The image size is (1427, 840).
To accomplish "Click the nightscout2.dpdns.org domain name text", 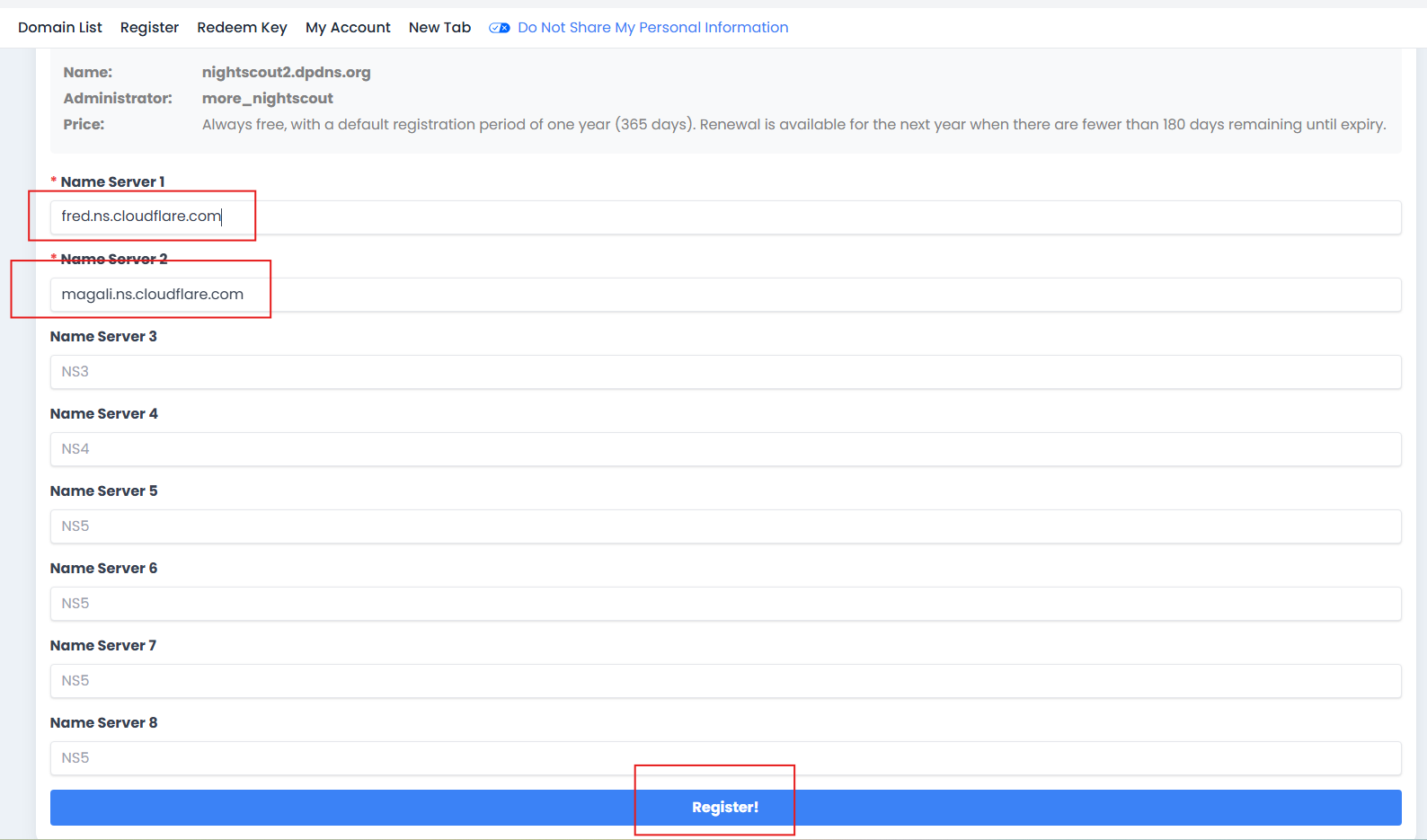I will (286, 73).
